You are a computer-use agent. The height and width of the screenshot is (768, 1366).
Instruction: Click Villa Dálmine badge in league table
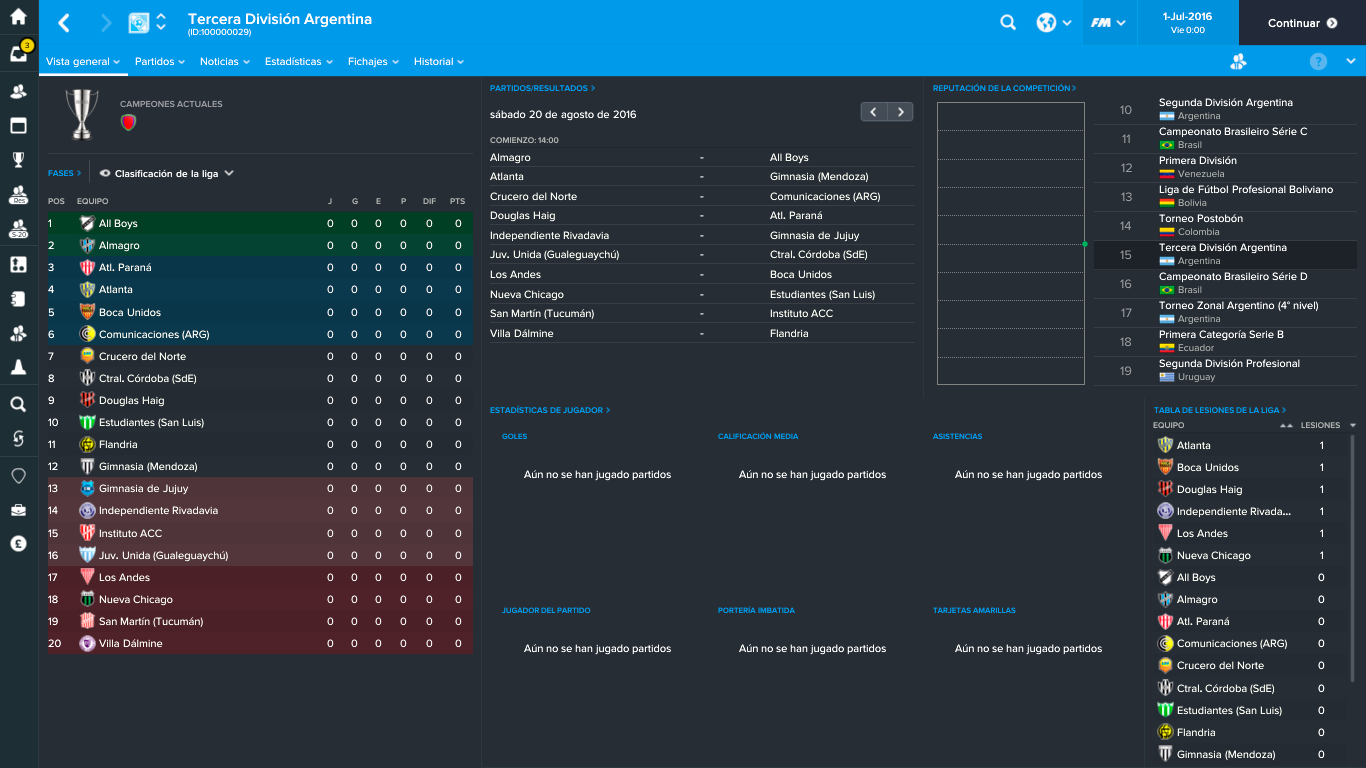click(87, 643)
